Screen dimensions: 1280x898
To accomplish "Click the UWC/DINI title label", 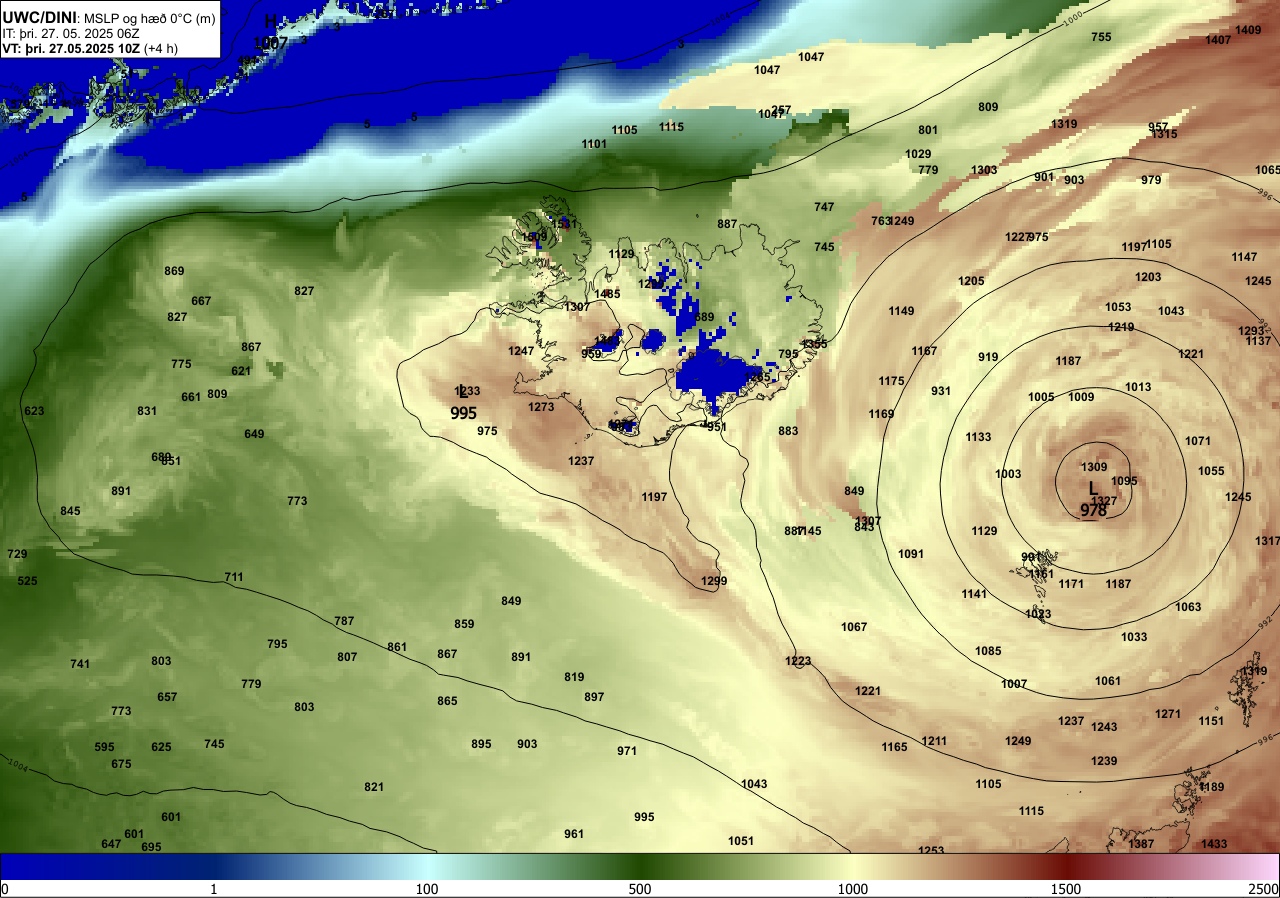I will point(39,17).
